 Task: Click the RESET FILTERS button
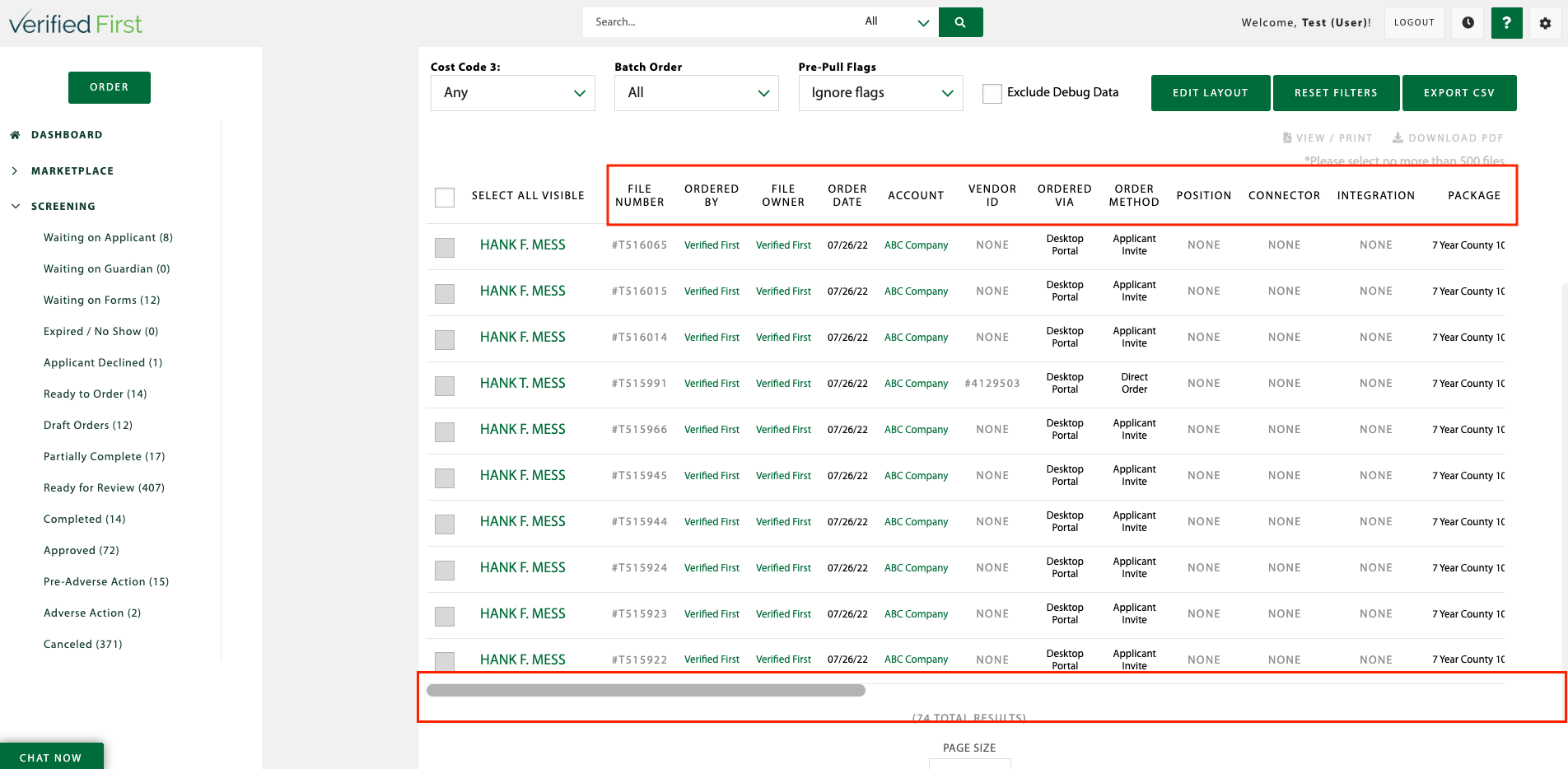point(1336,93)
